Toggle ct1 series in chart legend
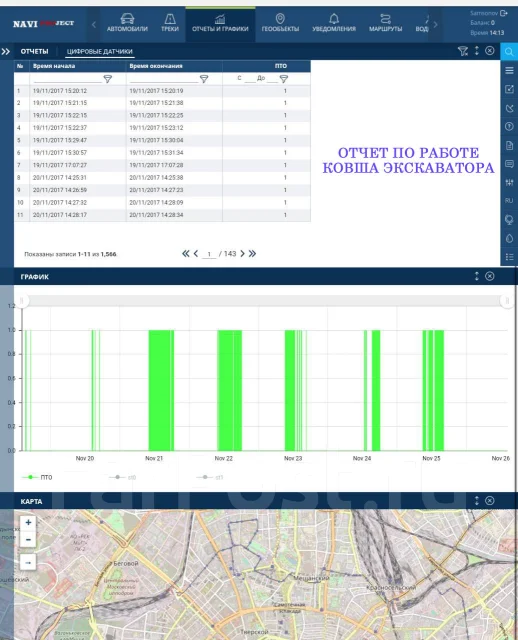Image resolution: width=518 pixels, height=640 pixels. tap(210, 477)
